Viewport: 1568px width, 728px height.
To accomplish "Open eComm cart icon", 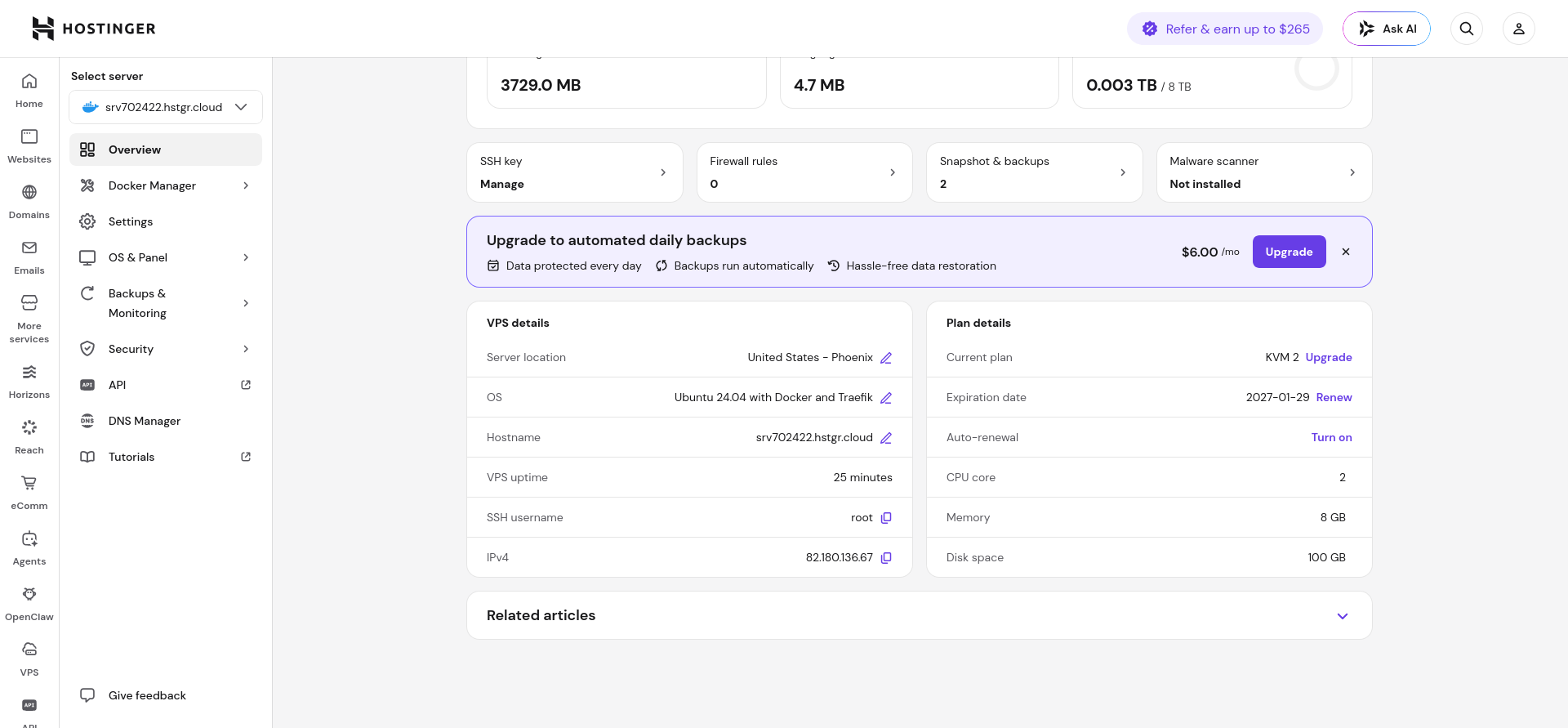I will [x=29, y=483].
